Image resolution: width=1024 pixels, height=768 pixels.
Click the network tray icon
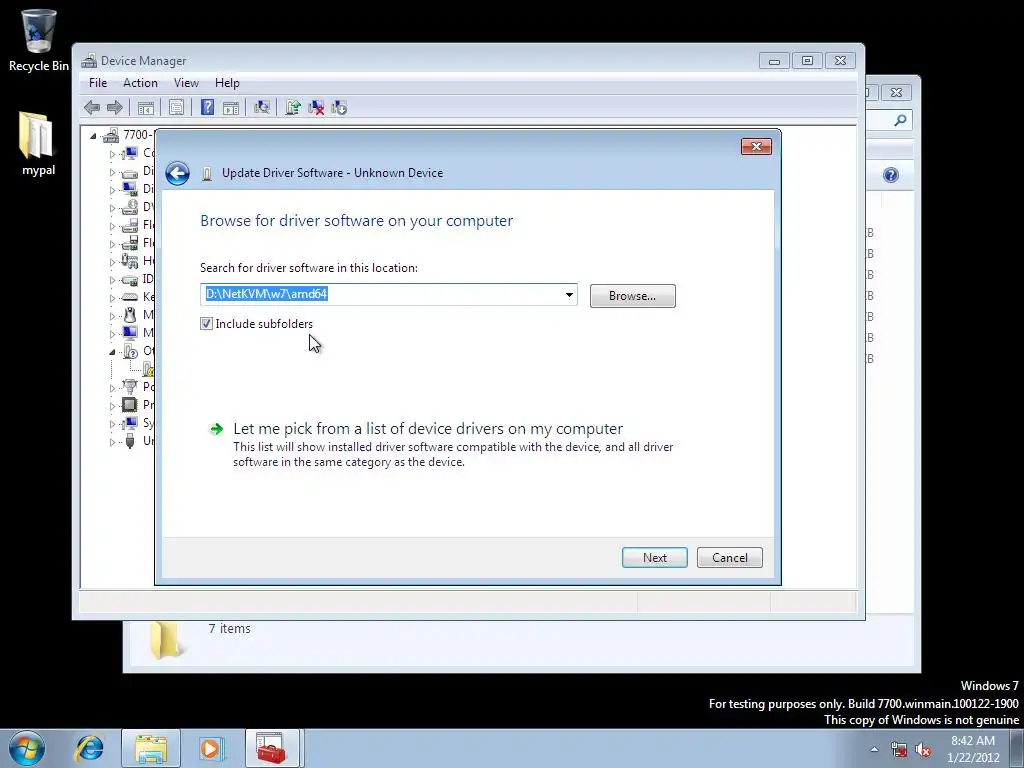(x=899, y=749)
